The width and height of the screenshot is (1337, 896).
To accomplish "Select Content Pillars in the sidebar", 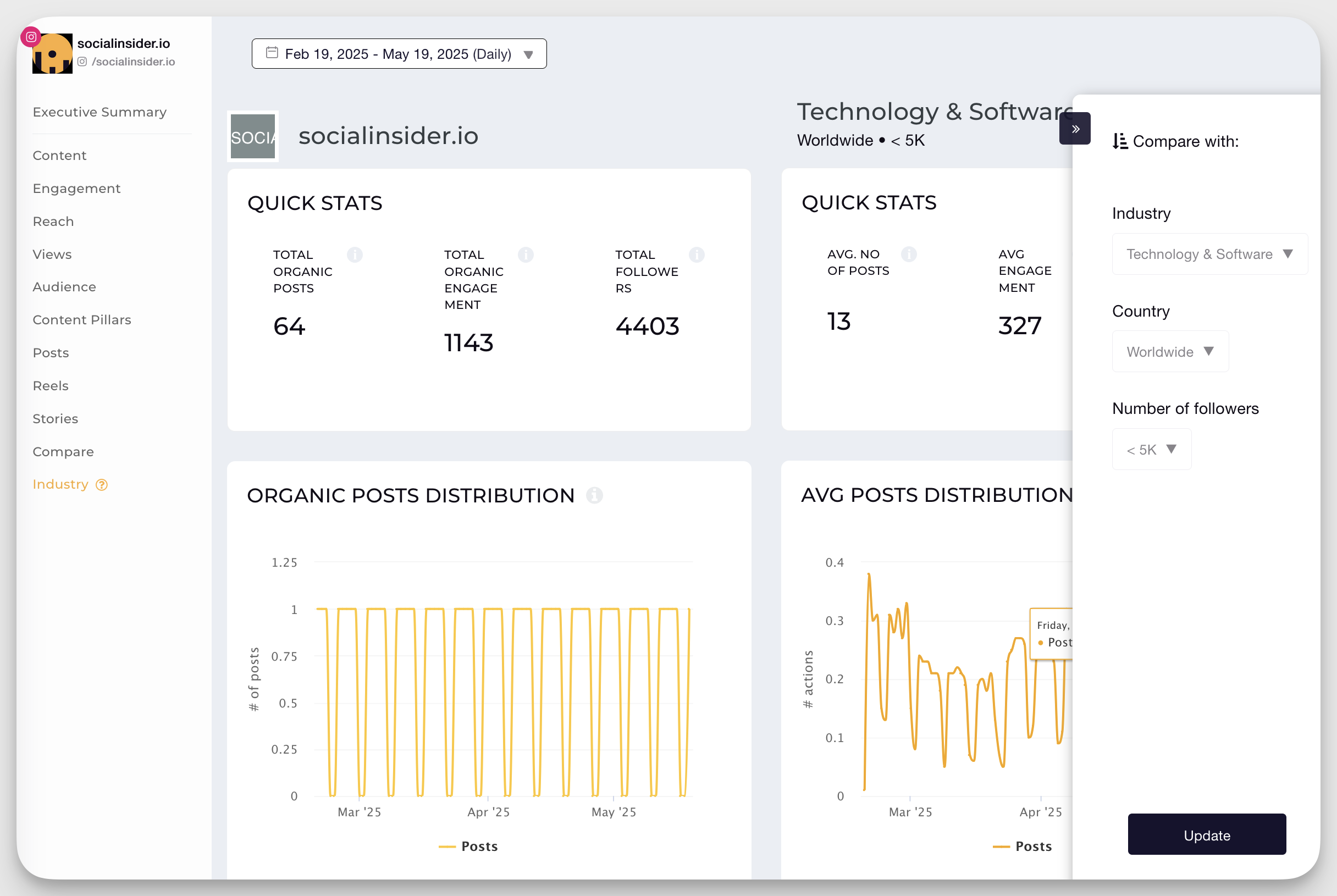I will tap(82, 320).
